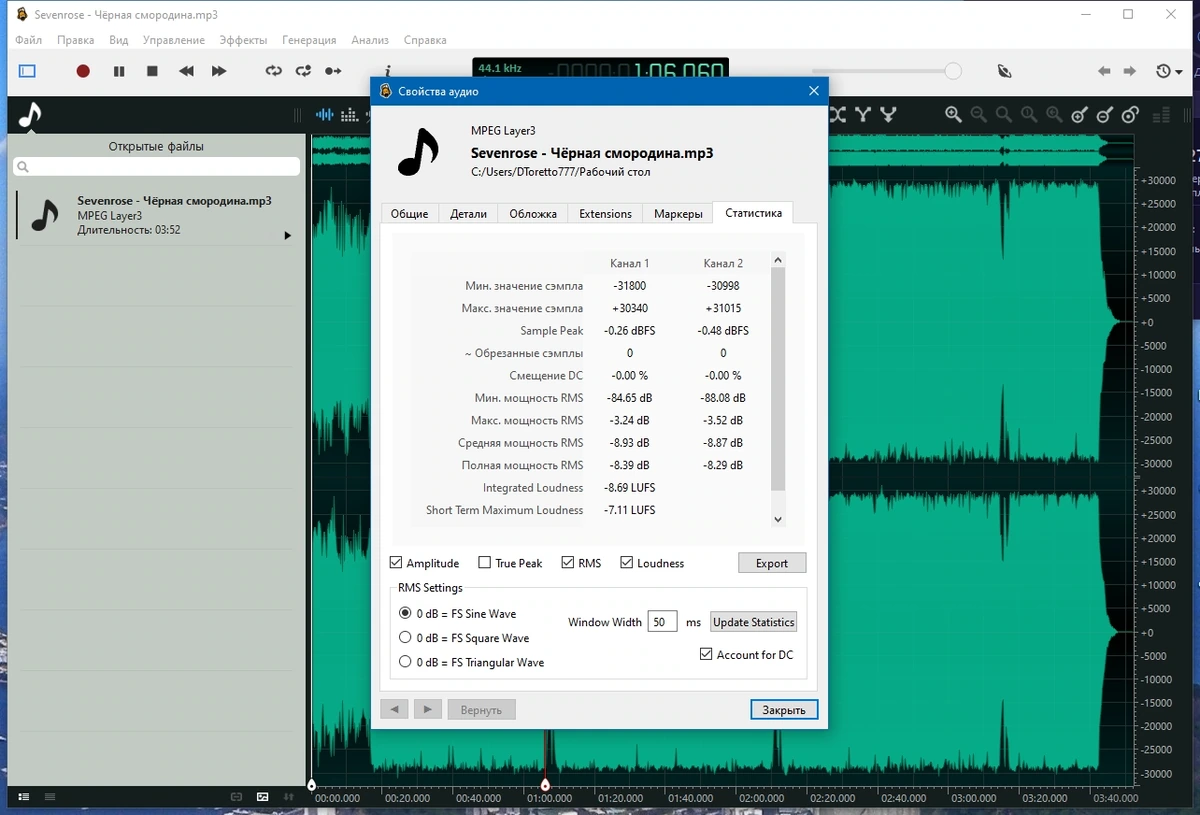Click the zoom in magnifier icon
The height and width of the screenshot is (815, 1200).
(954, 115)
